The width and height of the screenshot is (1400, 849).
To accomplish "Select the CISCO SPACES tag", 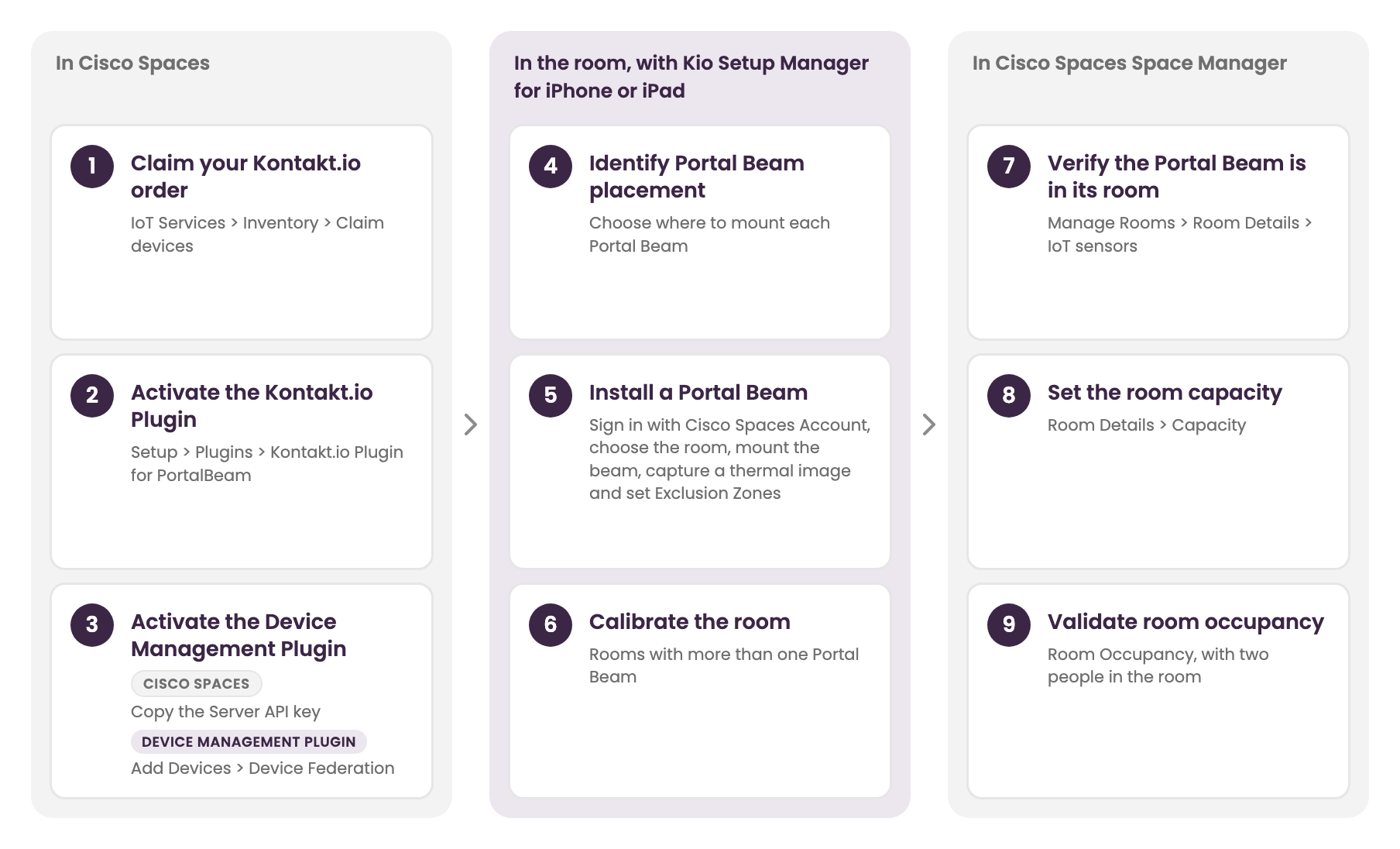I will (197, 684).
